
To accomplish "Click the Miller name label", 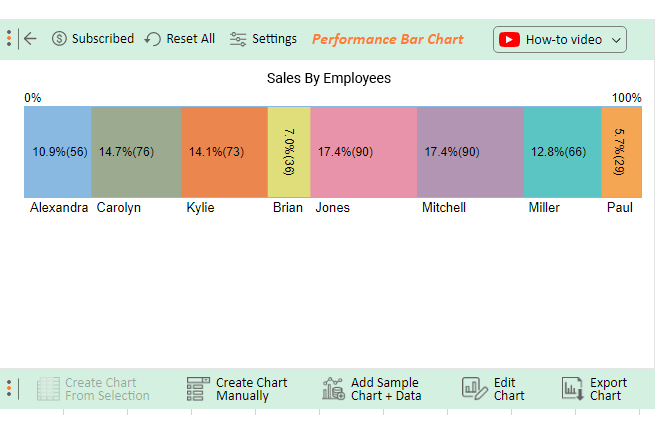I will (544, 207).
